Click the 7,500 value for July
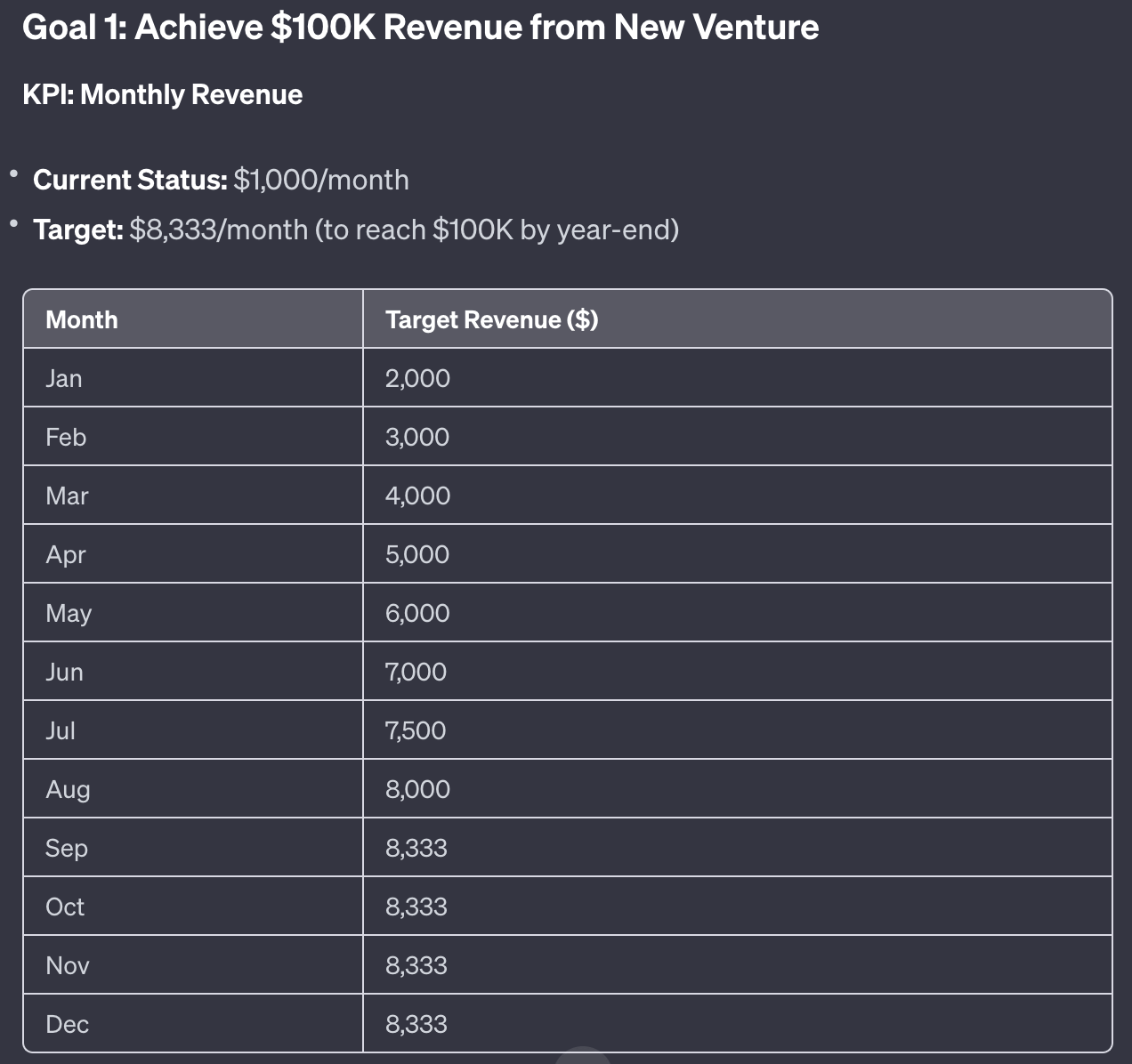This screenshot has width=1132, height=1064. (416, 730)
